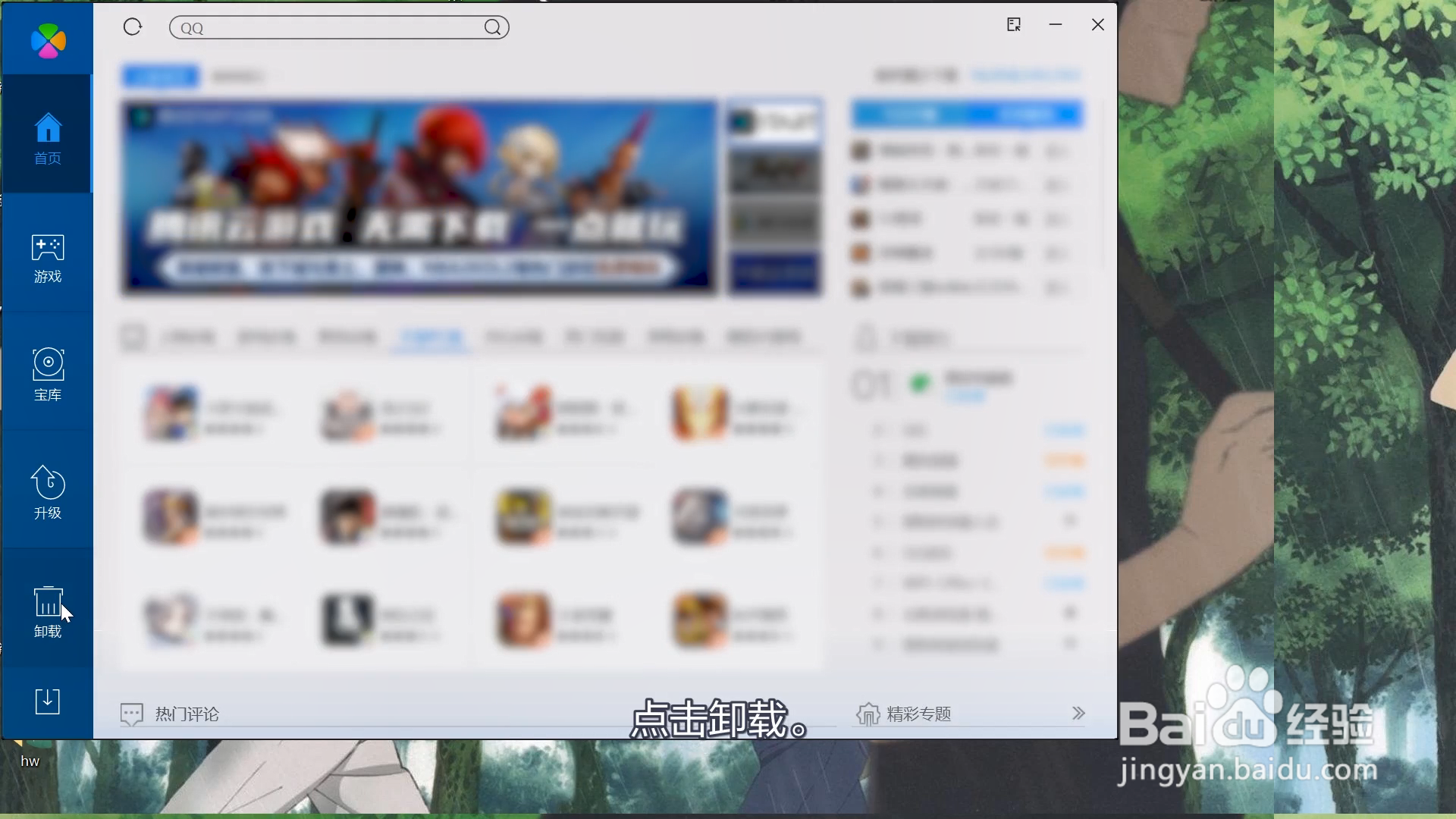Open the download manager at sidebar bottom
The image size is (1456, 819).
click(x=48, y=701)
